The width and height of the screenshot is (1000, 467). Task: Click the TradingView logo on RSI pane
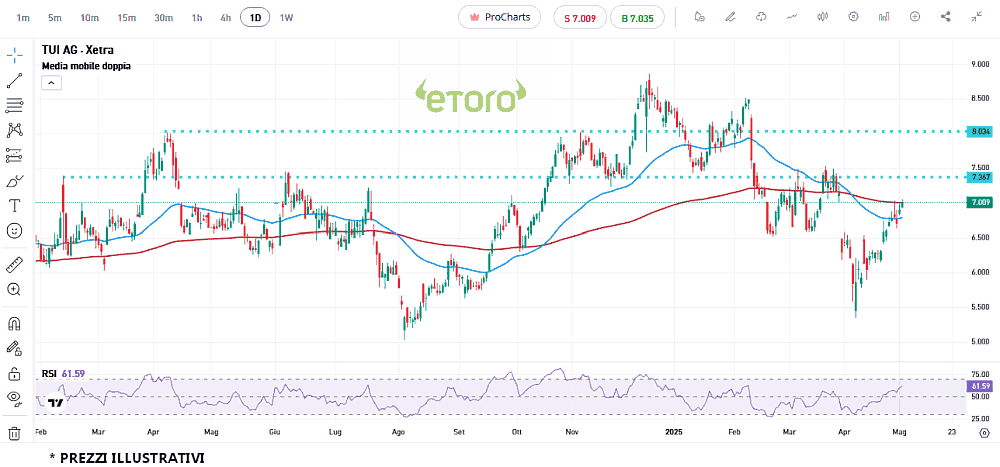coord(56,403)
